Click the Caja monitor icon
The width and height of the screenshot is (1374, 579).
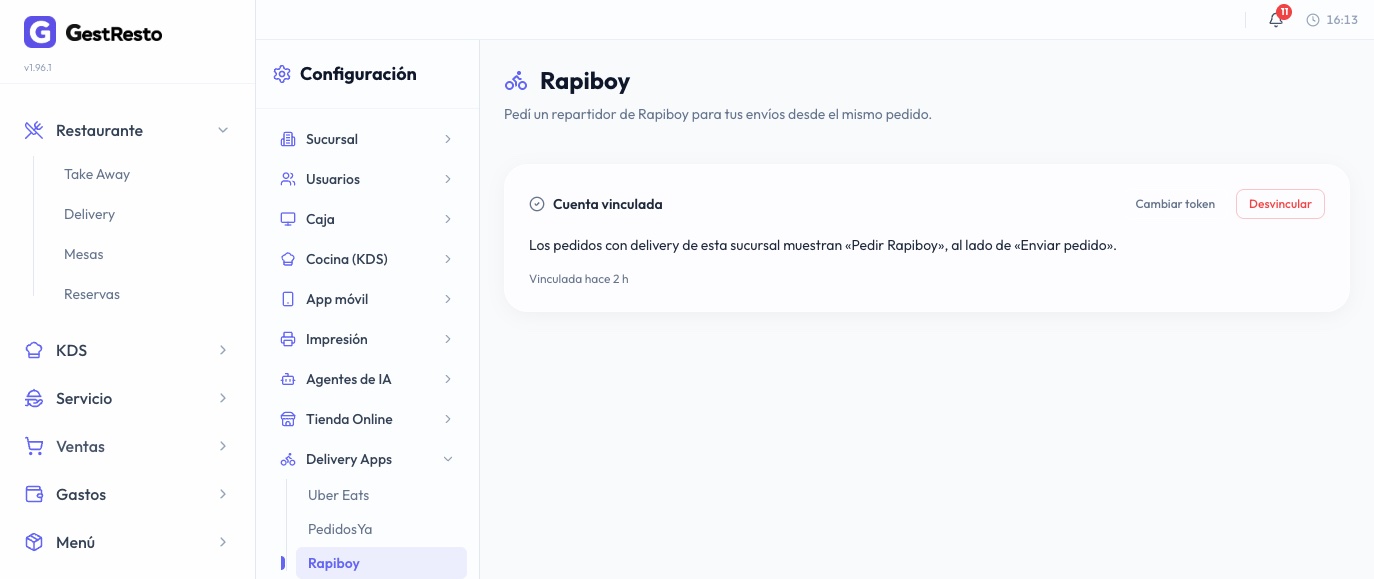point(288,219)
